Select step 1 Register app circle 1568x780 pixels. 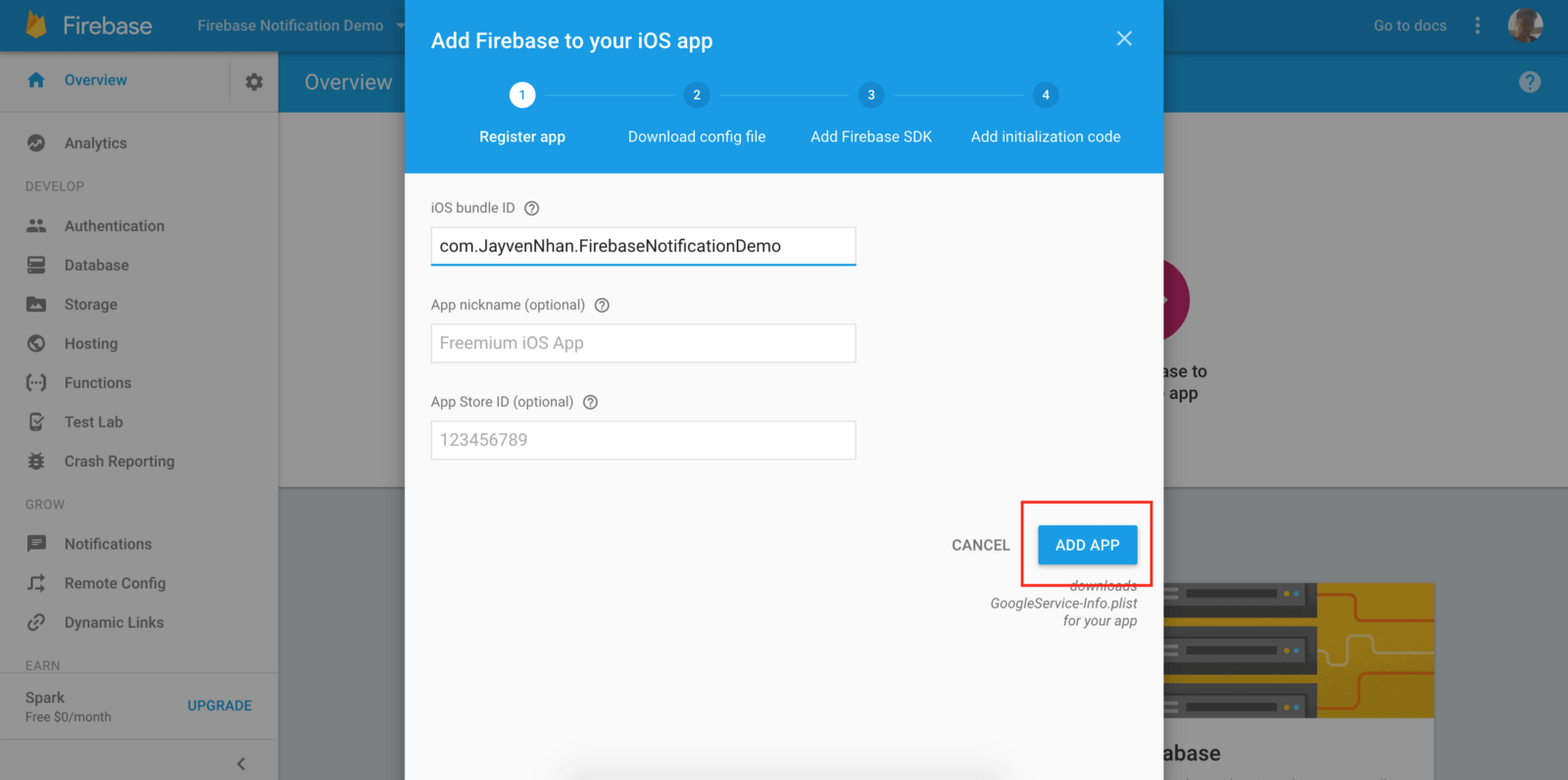[x=522, y=95]
